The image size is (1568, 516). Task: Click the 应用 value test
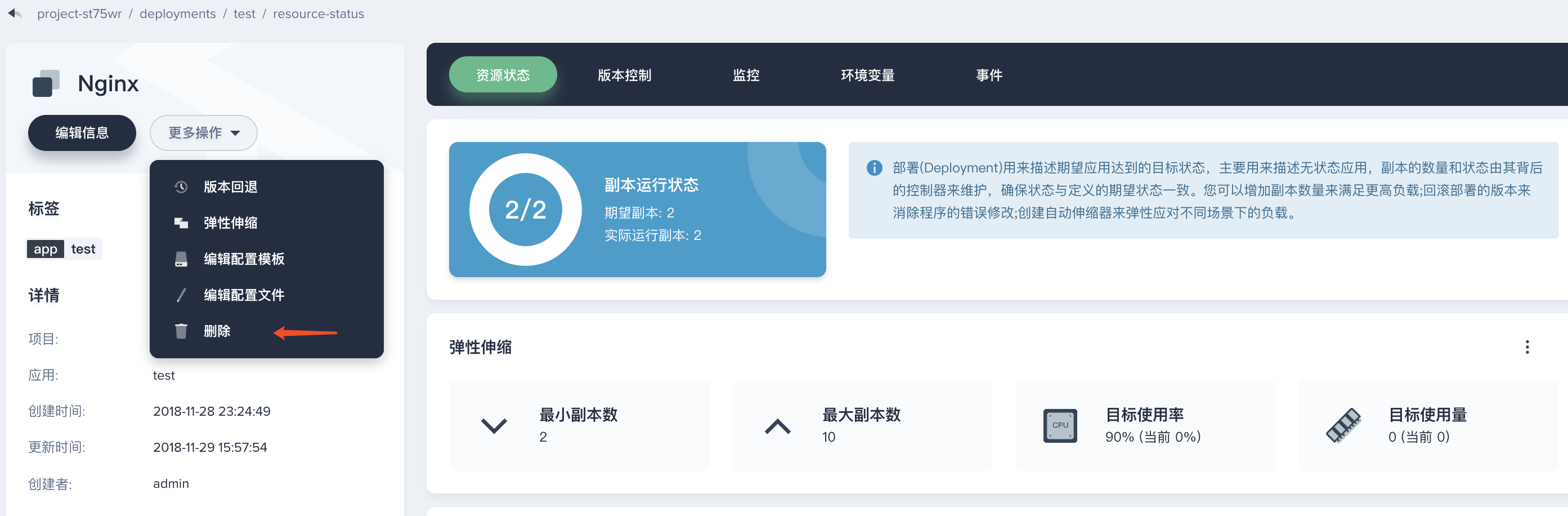pyautogui.click(x=164, y=375)
